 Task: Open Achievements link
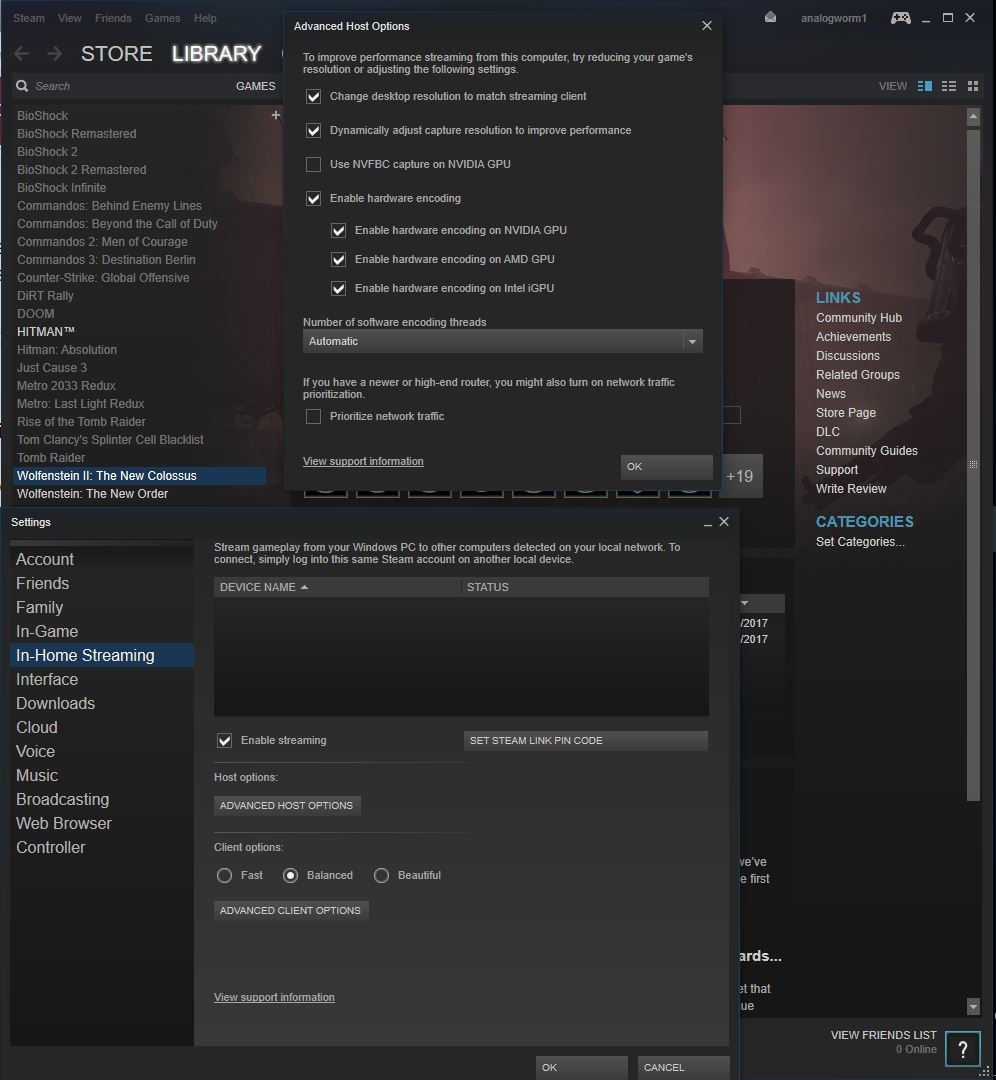coord(853,337)
